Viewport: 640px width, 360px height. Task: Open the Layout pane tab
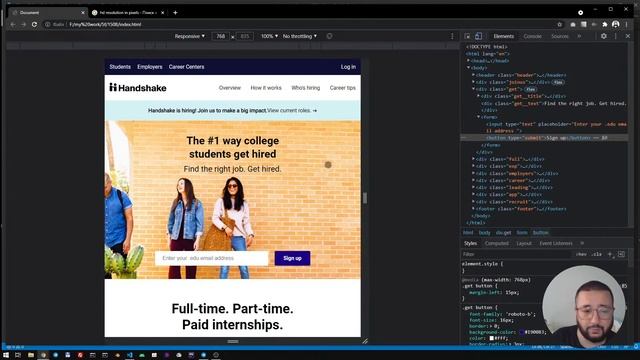coord(524,243)
